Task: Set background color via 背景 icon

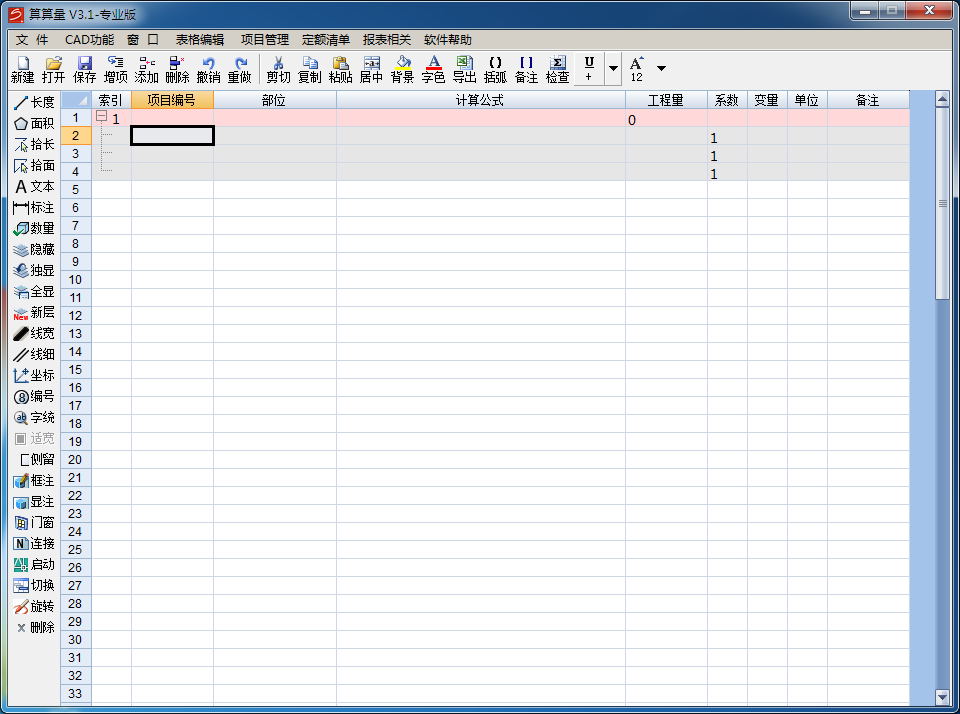Action: tap(402, 69)
